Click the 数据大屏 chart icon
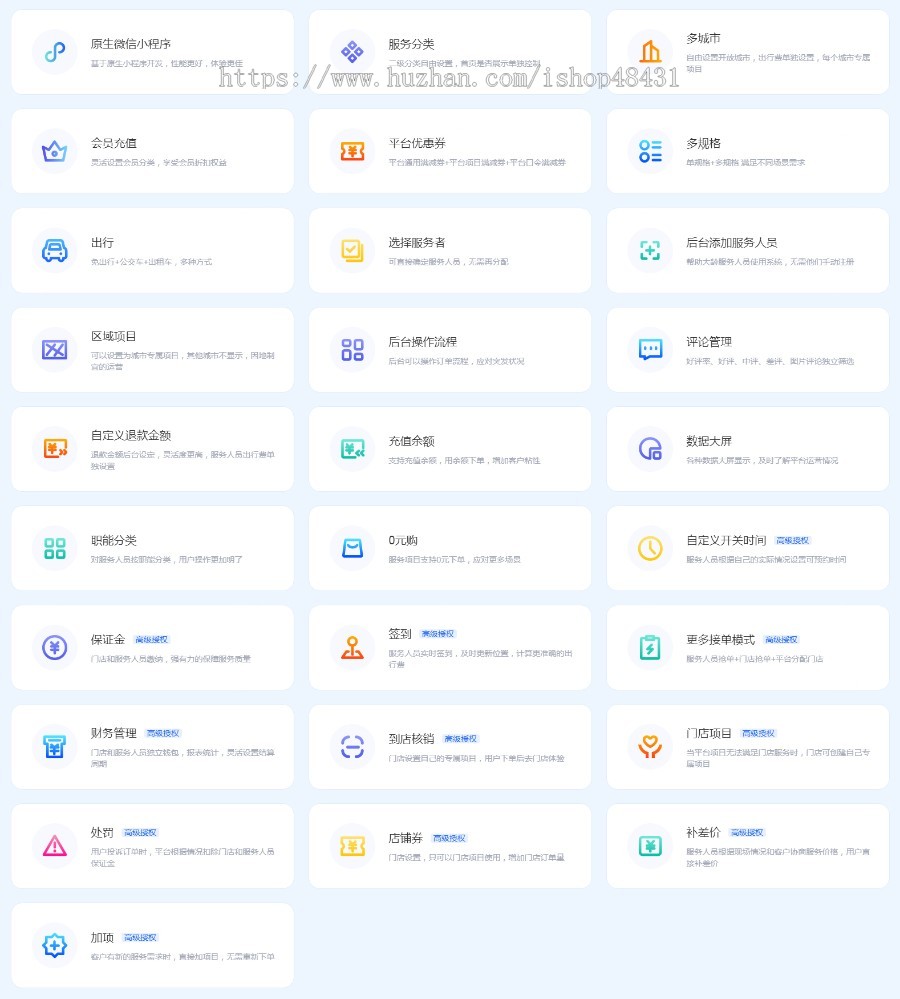The width and height of the screenshot is (900, 999). (x=650, y=449)
